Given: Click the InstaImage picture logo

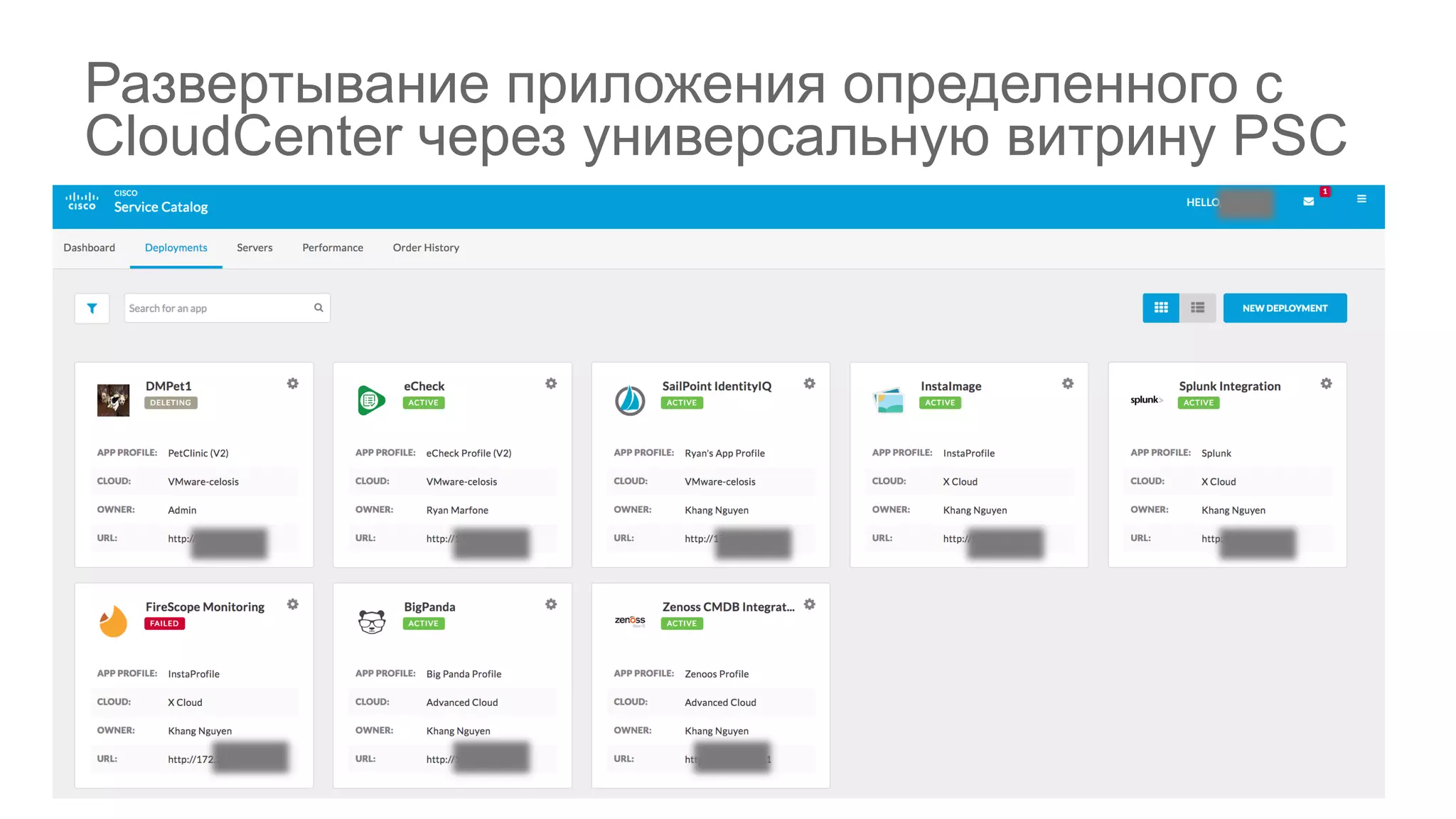Looking at the screenshot, I should 888,400.
